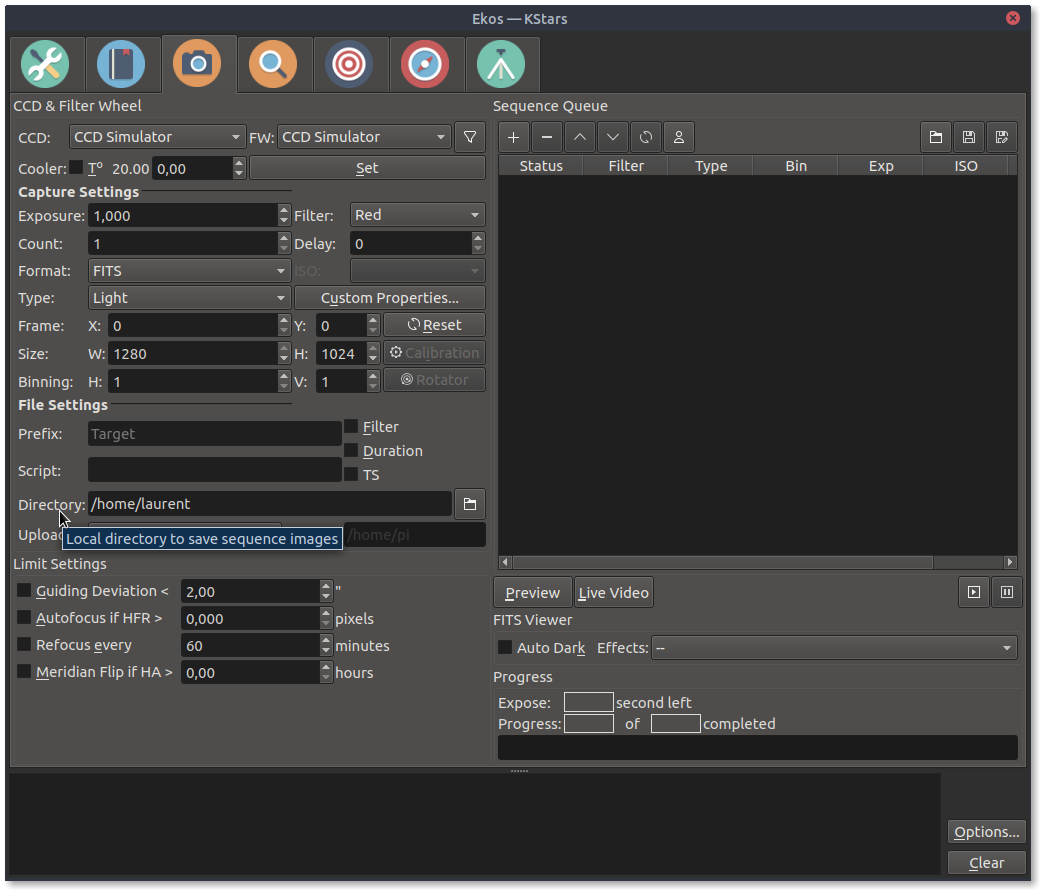Check the Refocus every option
This screenshot has width=1040, height=890.
25,645
